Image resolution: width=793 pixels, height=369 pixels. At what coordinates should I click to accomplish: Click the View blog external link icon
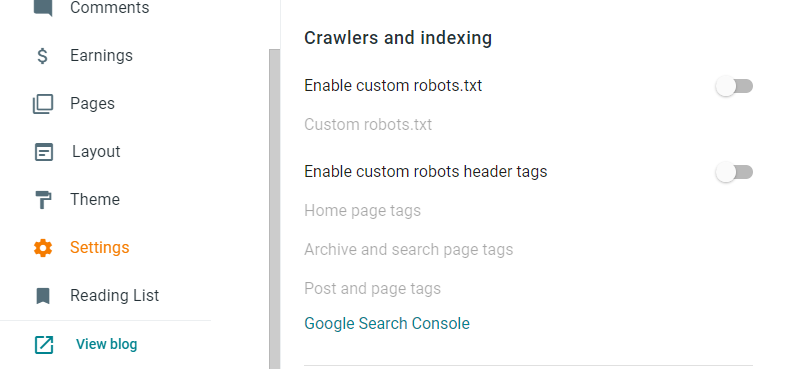point(43,345)
